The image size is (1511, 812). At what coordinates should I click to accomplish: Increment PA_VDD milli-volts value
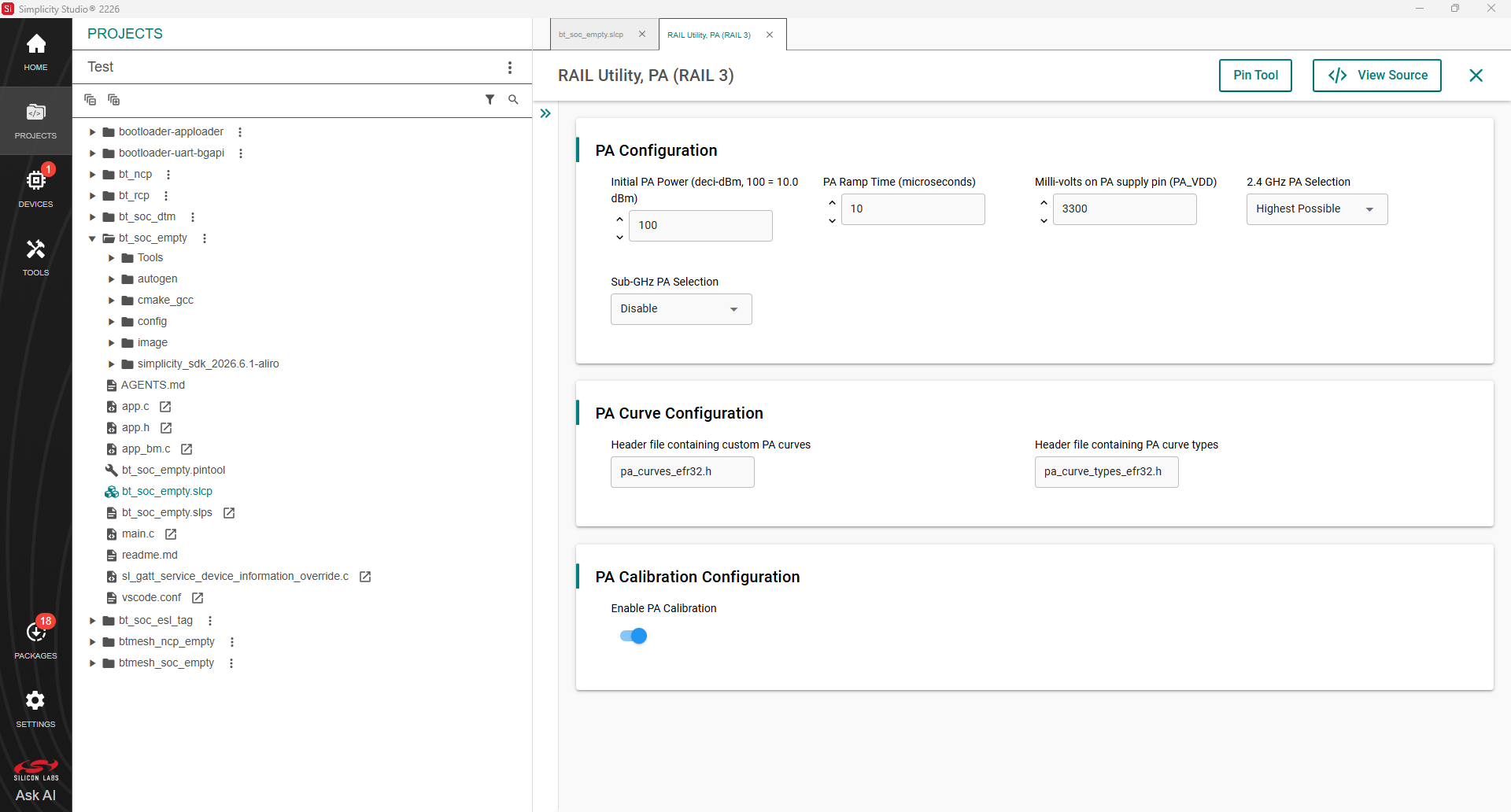click(x=1044, y=202)
